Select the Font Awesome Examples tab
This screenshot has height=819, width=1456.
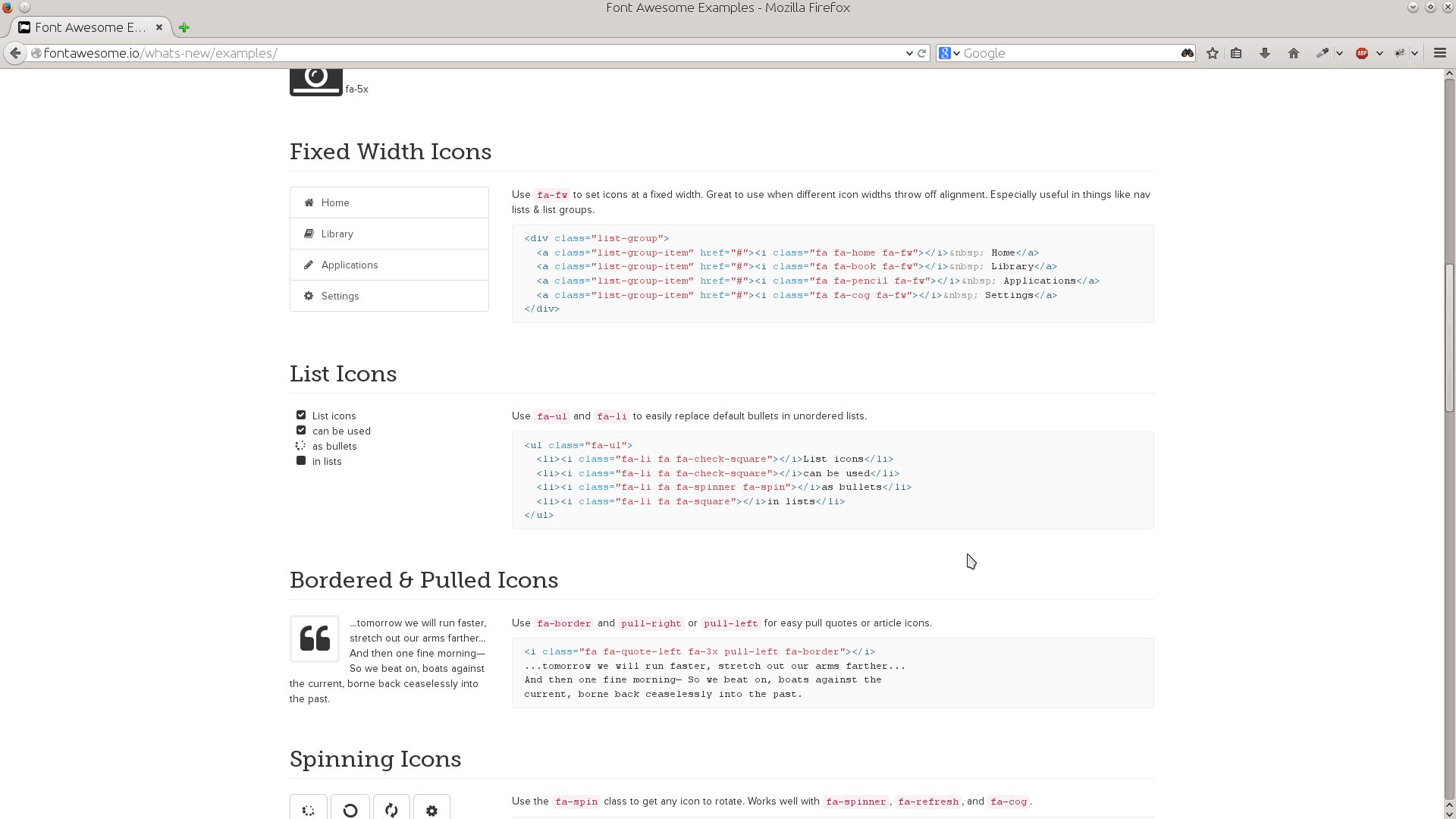90,27
